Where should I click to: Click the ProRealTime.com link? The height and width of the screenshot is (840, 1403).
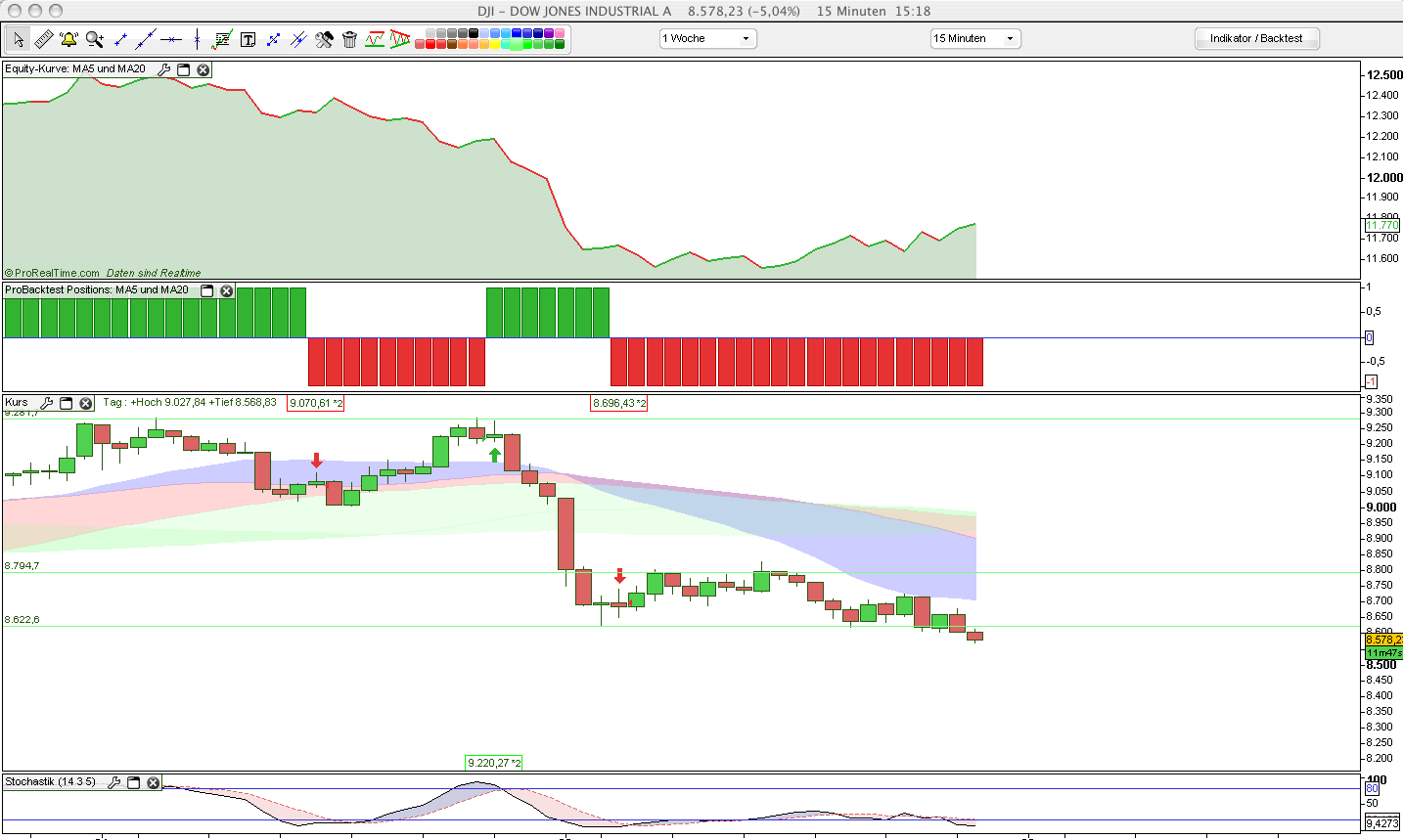click(x=57, y=273)
